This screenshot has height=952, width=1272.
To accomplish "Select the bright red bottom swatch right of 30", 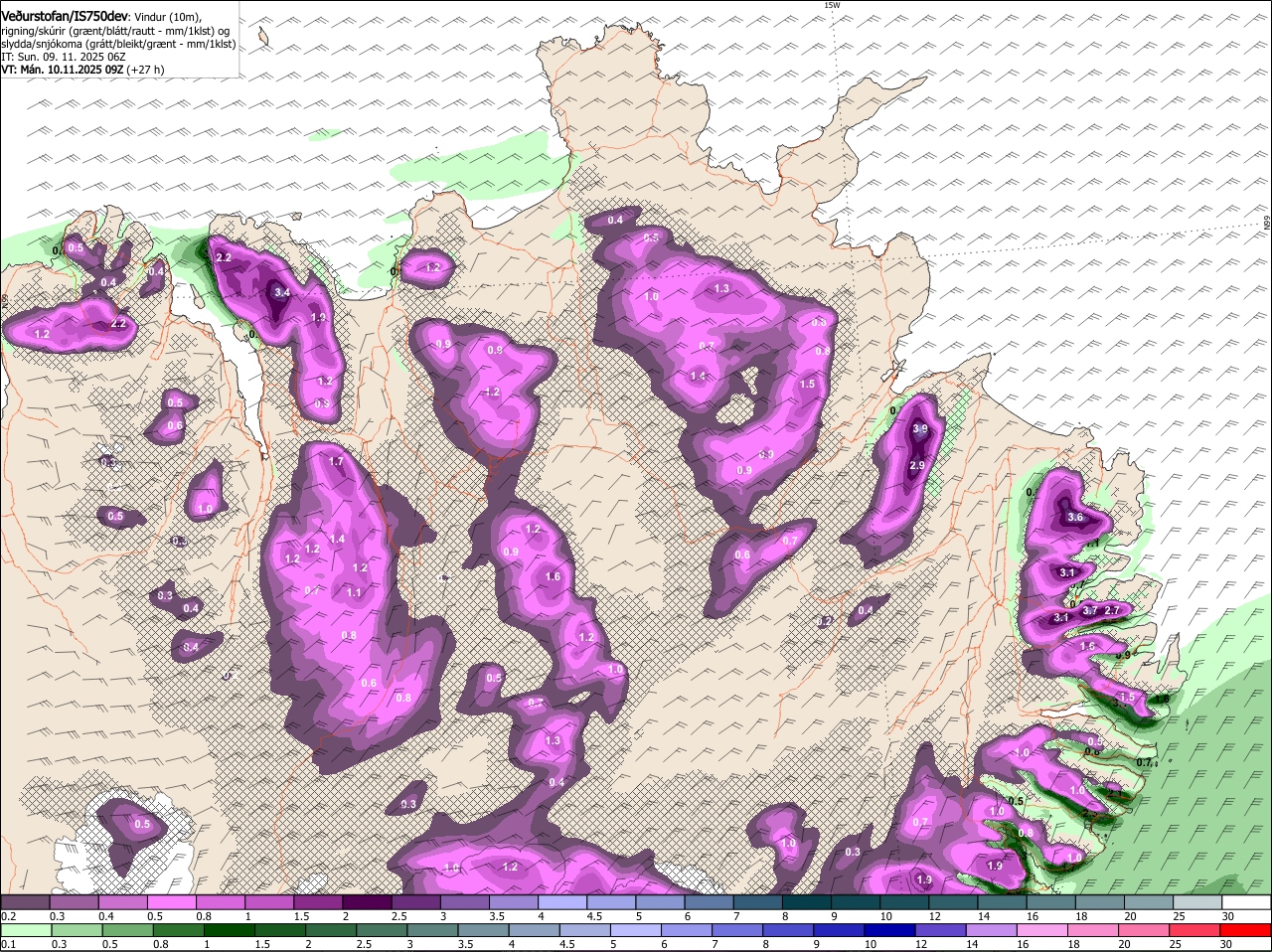I will [x=1246, y=930].
